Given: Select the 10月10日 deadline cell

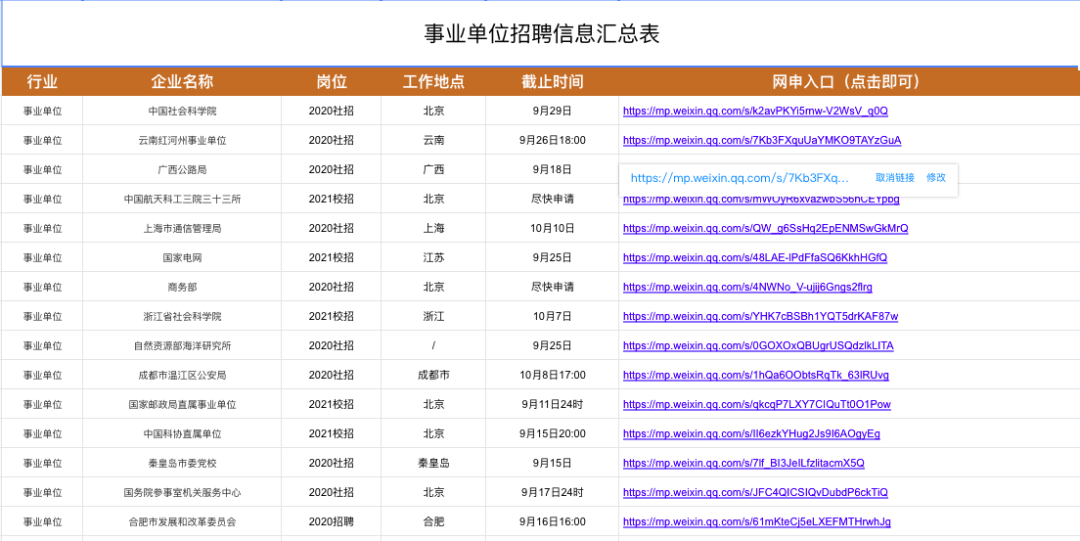Looking at the screenshot, I should click(x=552, y=228).
